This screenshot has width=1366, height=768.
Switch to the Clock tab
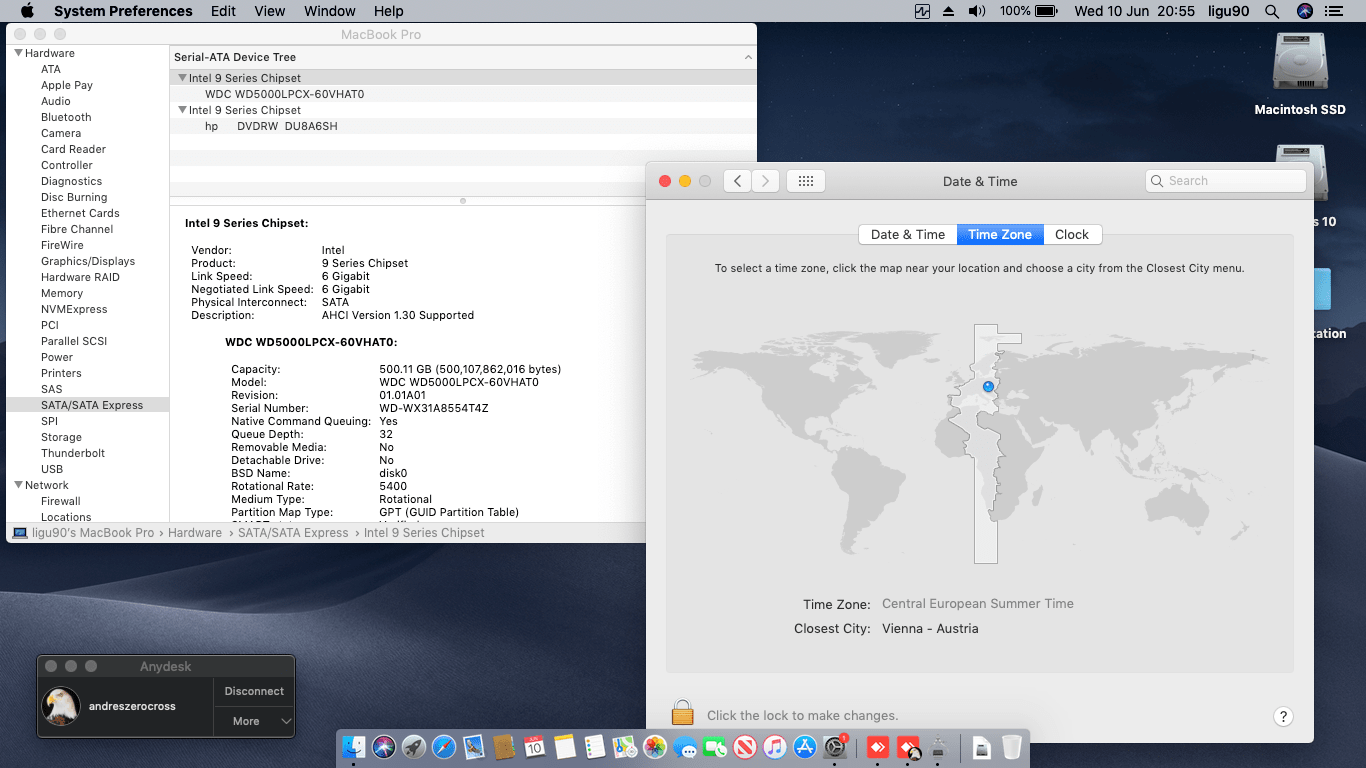coord(1071,234)
